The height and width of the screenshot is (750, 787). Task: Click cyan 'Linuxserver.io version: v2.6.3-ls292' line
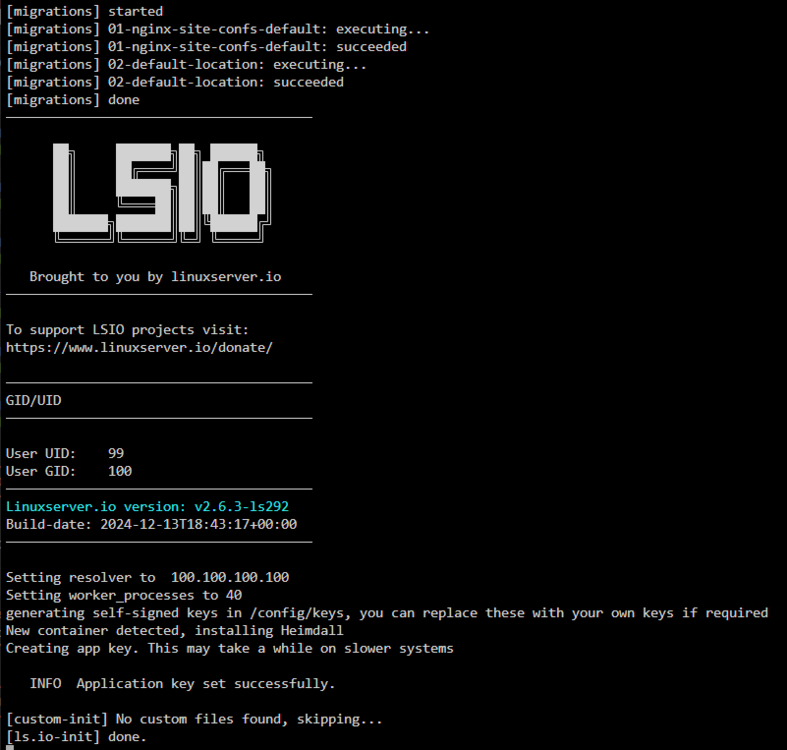(x=147, y=507)
